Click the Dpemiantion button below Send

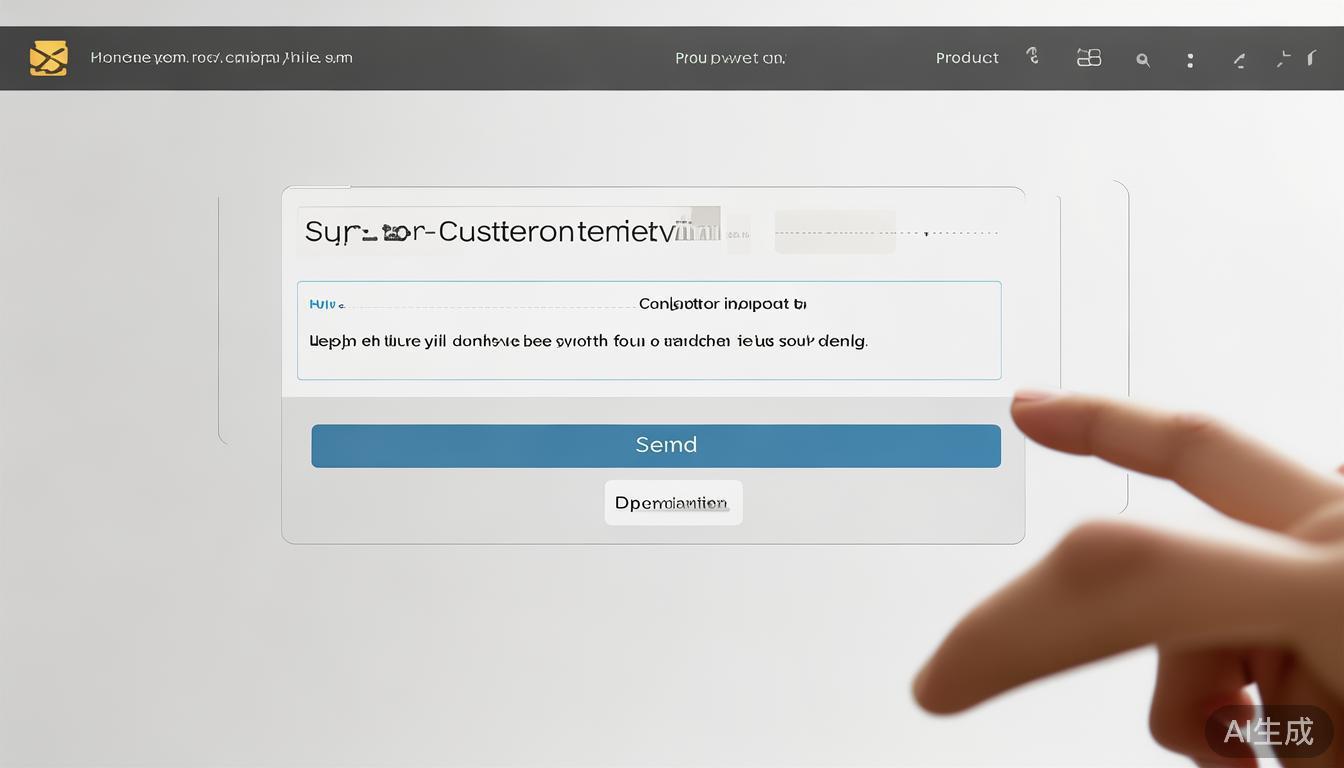point(673,503)
